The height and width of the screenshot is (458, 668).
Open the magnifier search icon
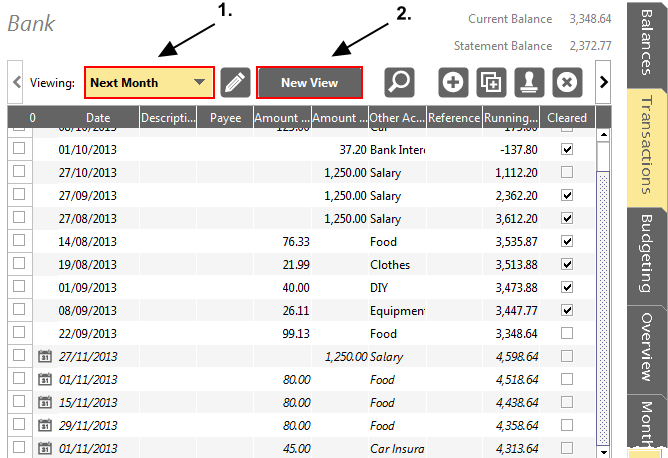coord(399,82)
